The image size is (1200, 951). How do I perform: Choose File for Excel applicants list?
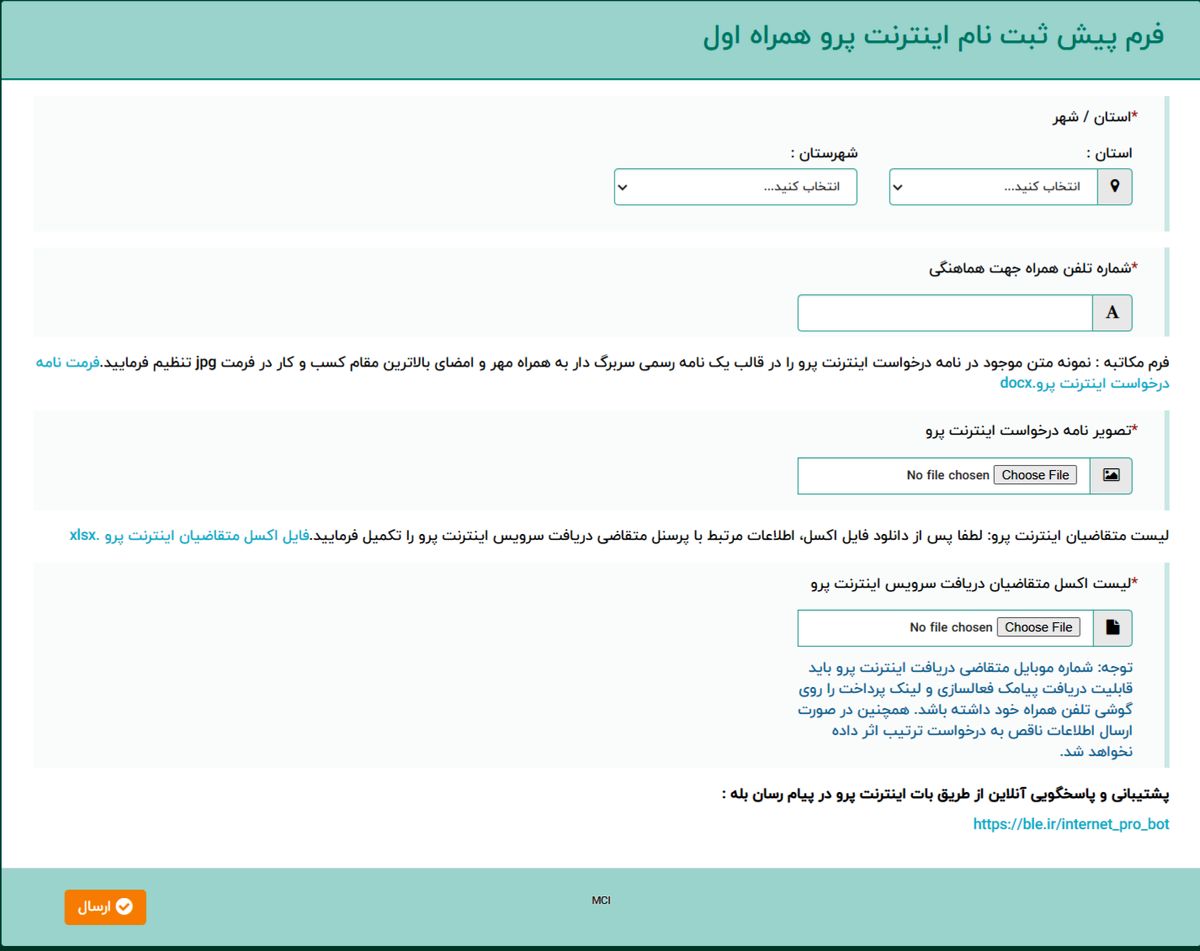pyautogui.click(x=1038, y=627)
